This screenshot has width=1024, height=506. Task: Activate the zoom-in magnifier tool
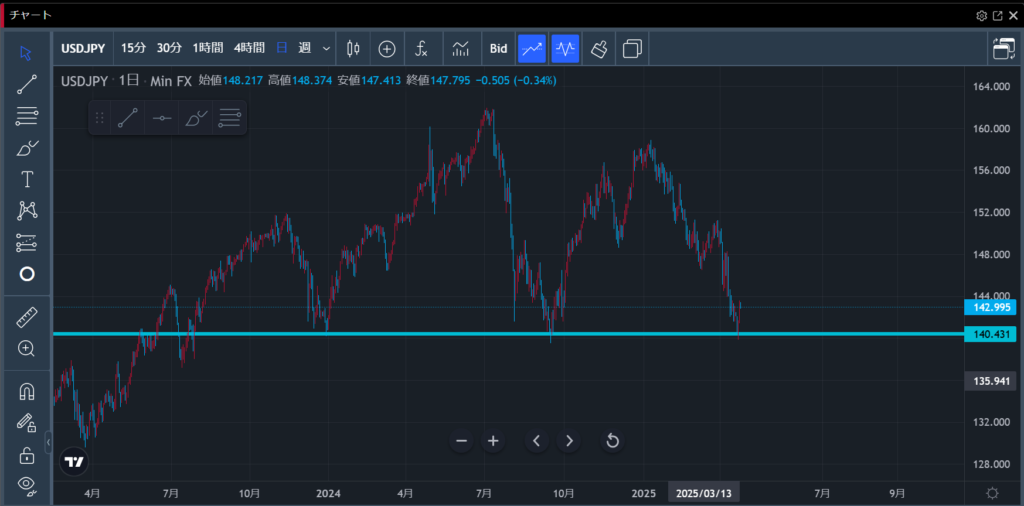point(26,349)
